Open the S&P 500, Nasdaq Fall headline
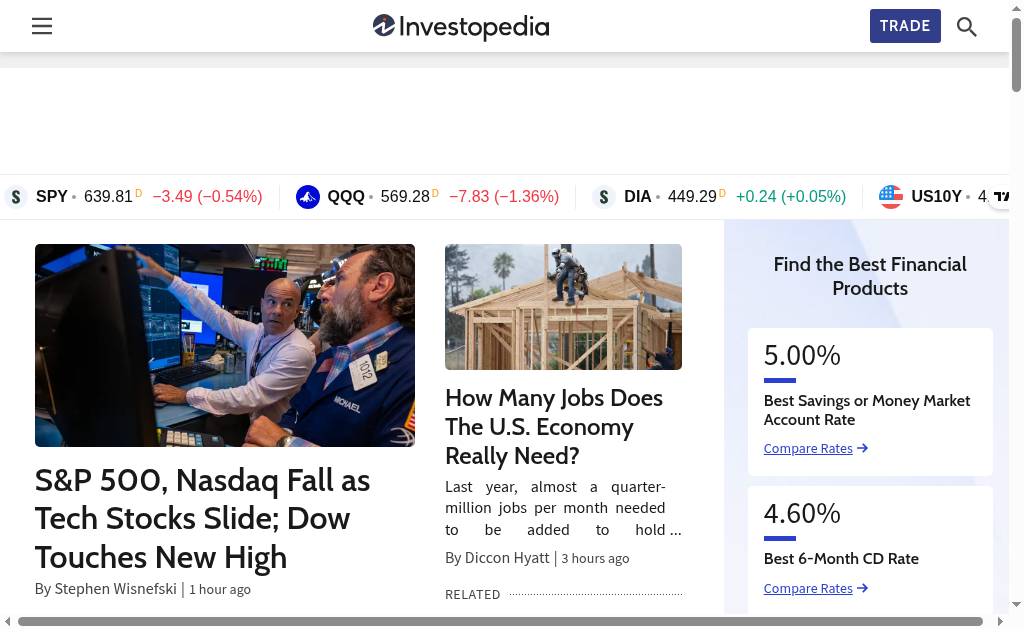The width and height of the screenshot is (1024, 629). coord(202,519)
